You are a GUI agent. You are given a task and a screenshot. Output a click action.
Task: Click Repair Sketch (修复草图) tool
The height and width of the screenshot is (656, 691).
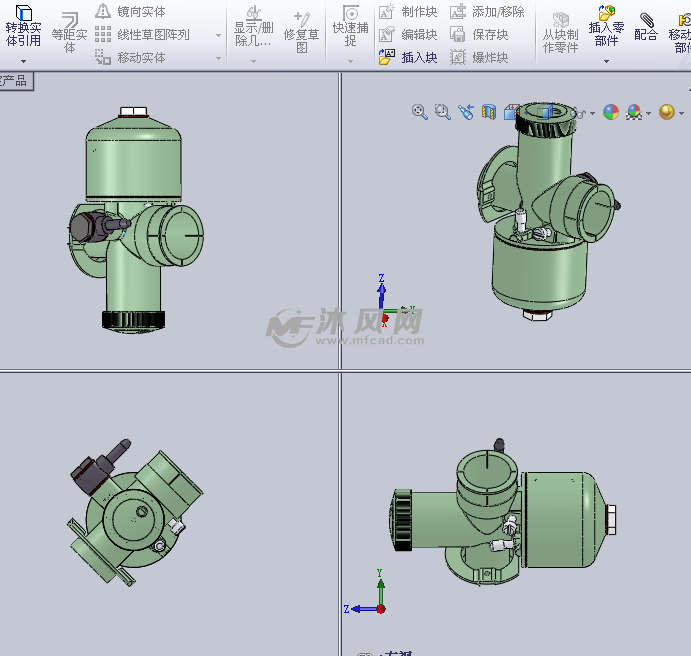301,30
